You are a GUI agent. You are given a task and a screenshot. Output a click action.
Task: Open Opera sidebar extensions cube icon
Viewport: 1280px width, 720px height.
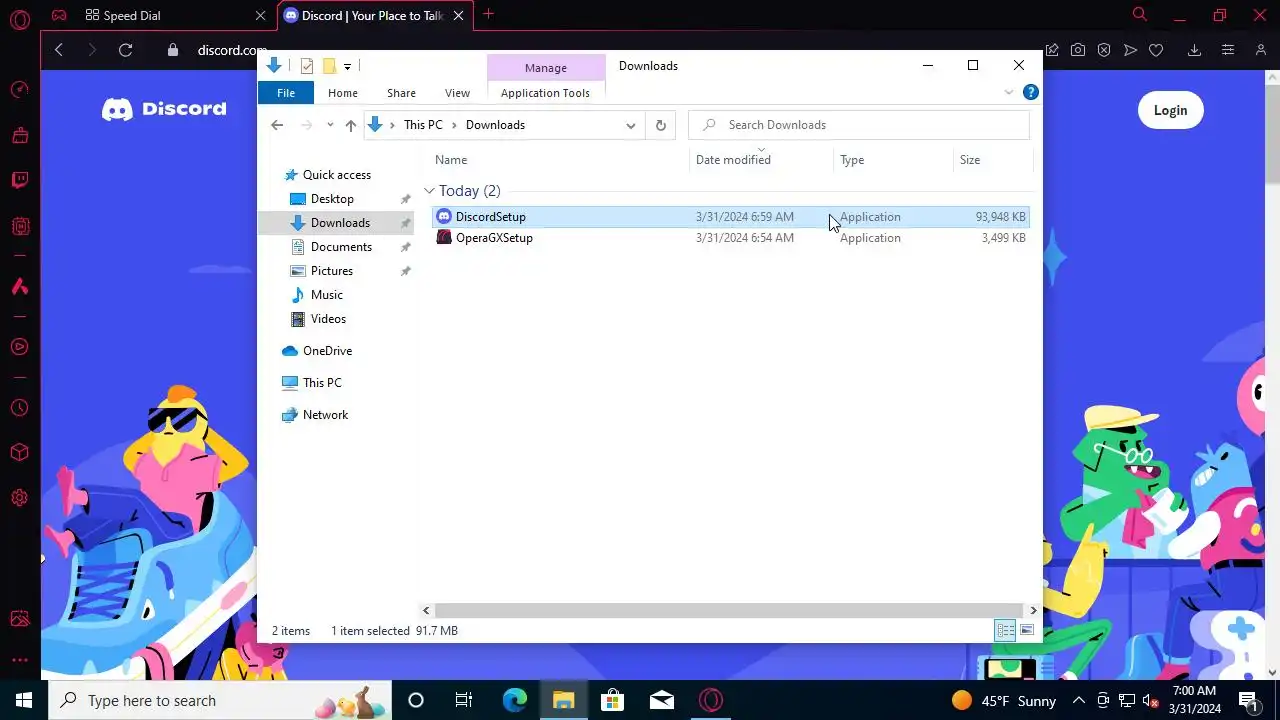click(20, 453)
